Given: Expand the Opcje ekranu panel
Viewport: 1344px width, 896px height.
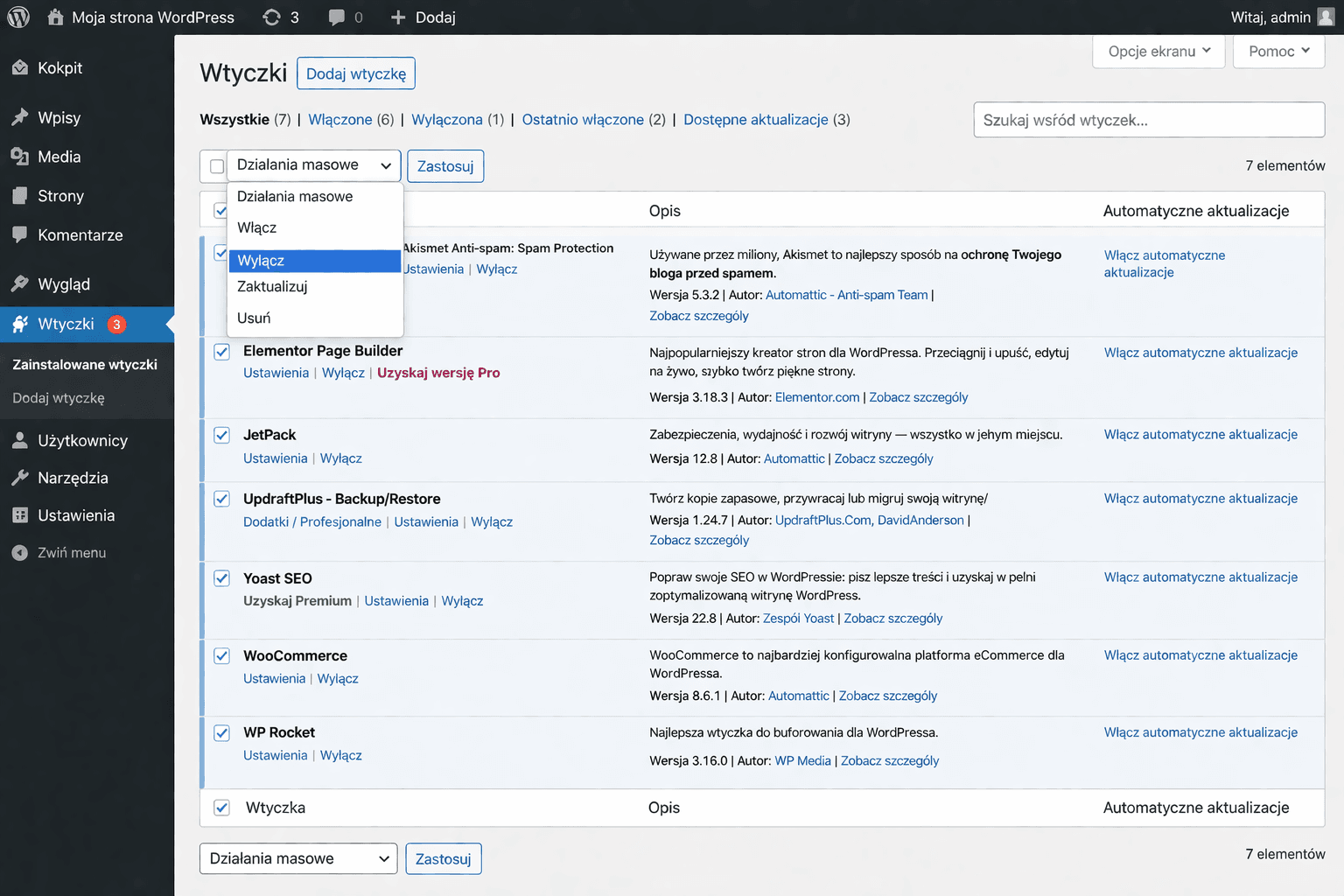Looking at the screenshot, I should tap(1158, 52).
